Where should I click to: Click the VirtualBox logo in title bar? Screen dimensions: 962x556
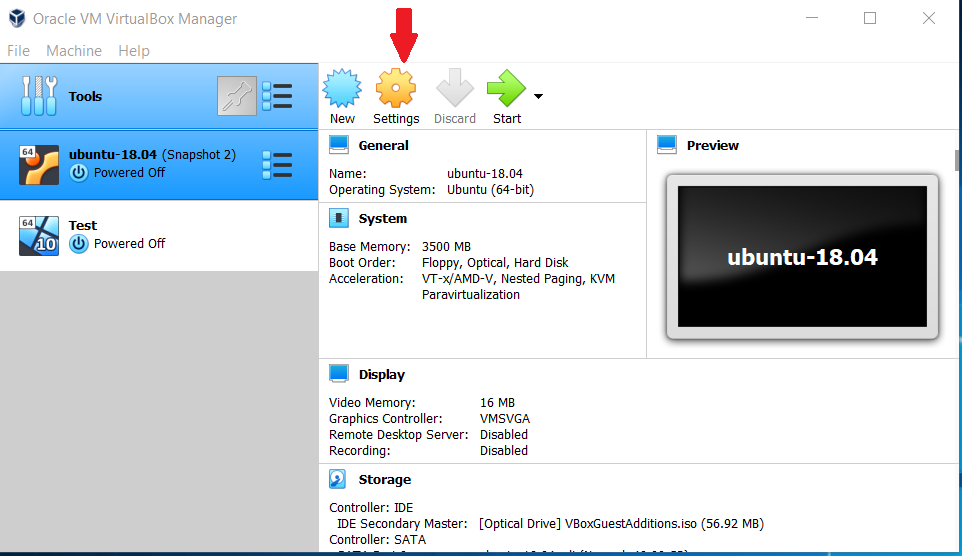[17, 18]
